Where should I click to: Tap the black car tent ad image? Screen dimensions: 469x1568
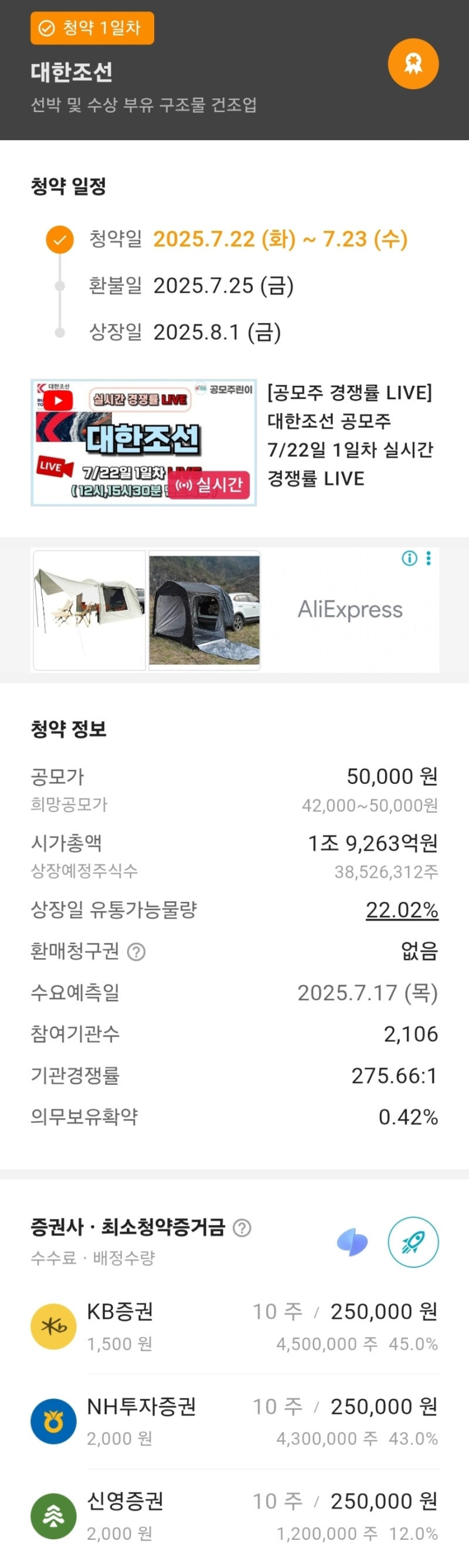click(205, 610)
